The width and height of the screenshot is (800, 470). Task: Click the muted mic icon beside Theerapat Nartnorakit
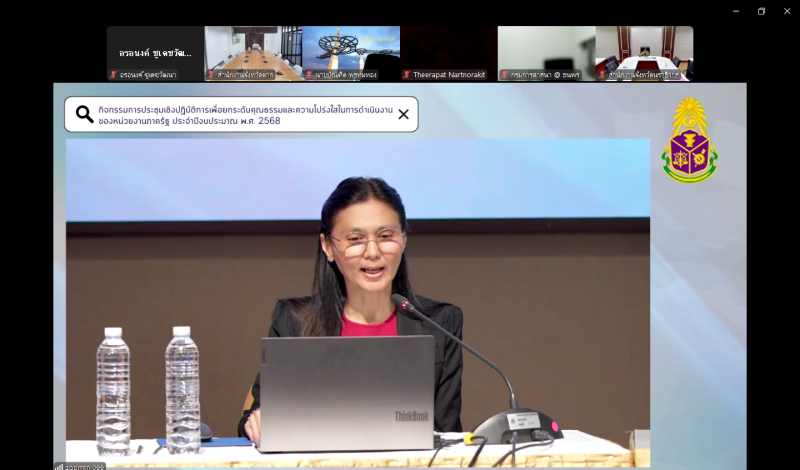click(407, 75)
